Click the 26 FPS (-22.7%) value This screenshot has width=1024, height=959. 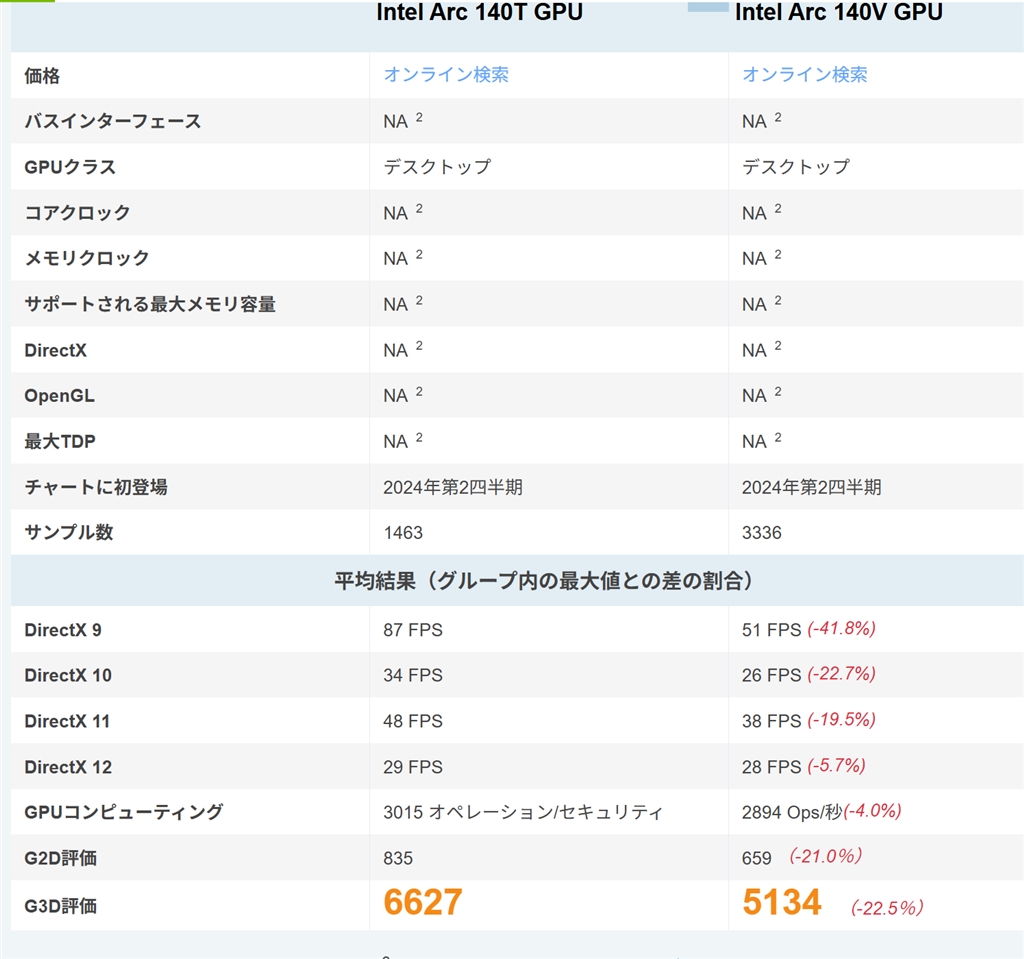(808, 675)
